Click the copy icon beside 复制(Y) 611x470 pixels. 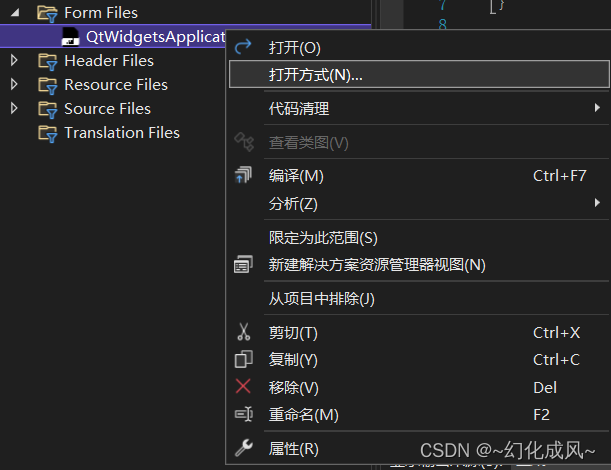coord(243,360)
